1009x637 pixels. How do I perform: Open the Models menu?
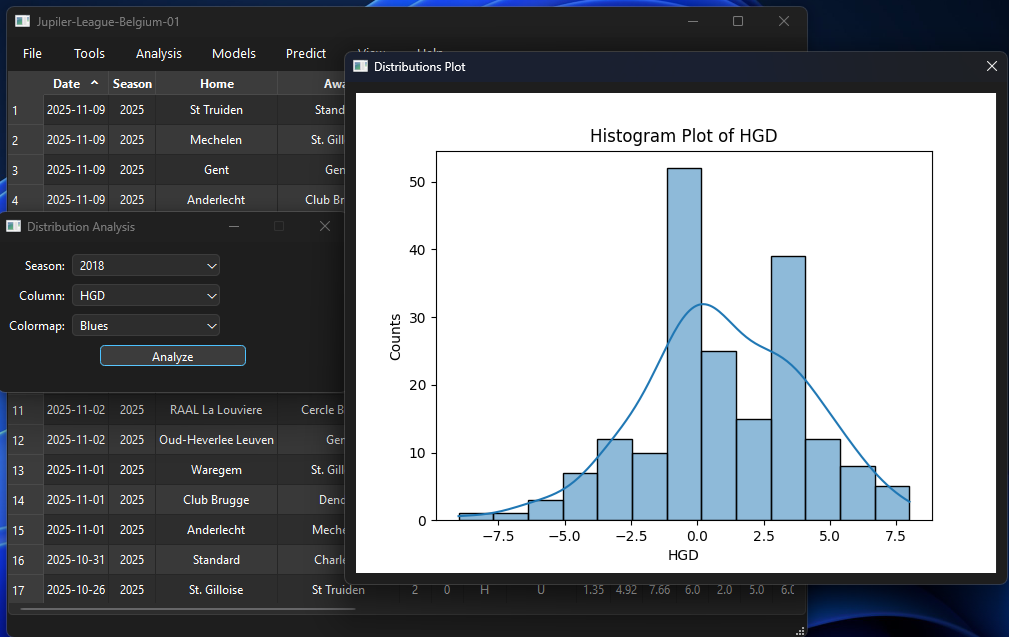click(234, 53)
